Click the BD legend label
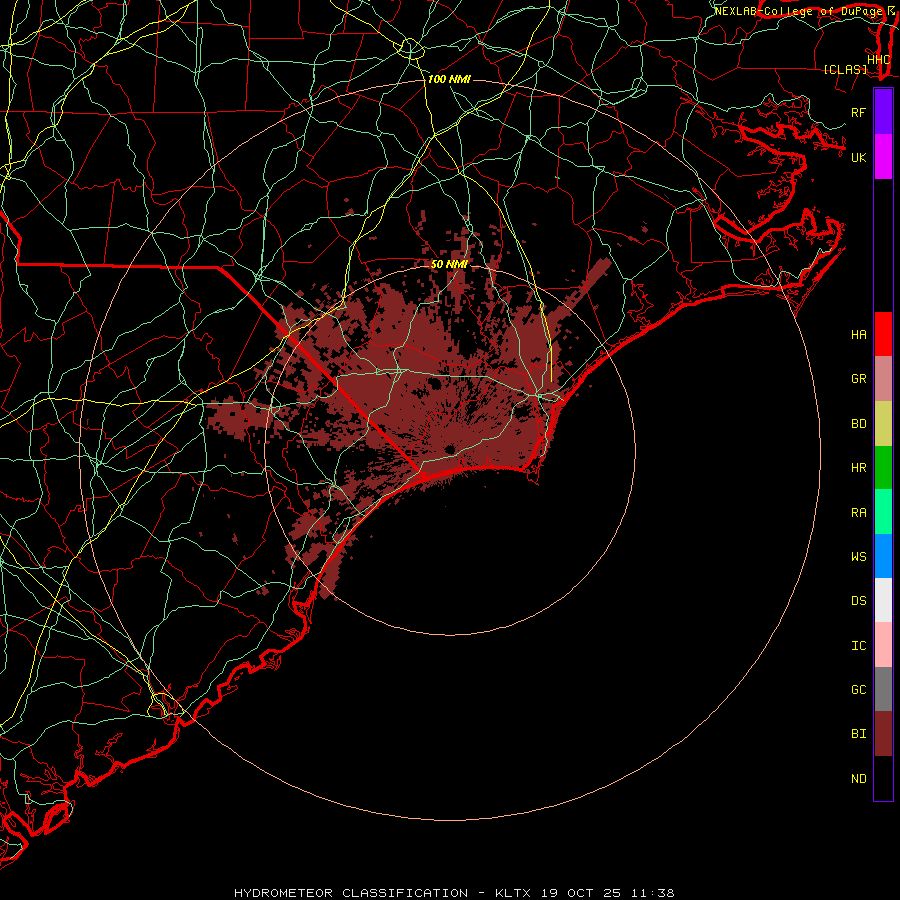 (858, 424)
